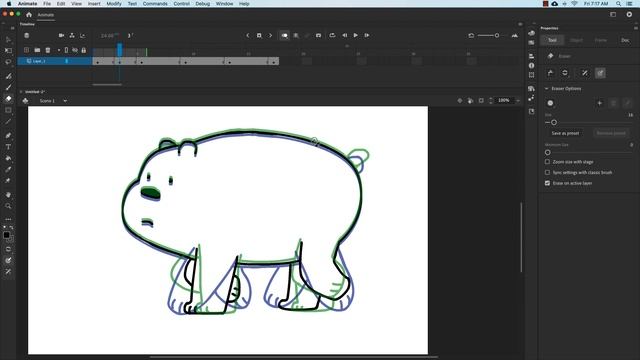Add a custom eraser shape with plus
640x360 pixels.
point(600,103)
